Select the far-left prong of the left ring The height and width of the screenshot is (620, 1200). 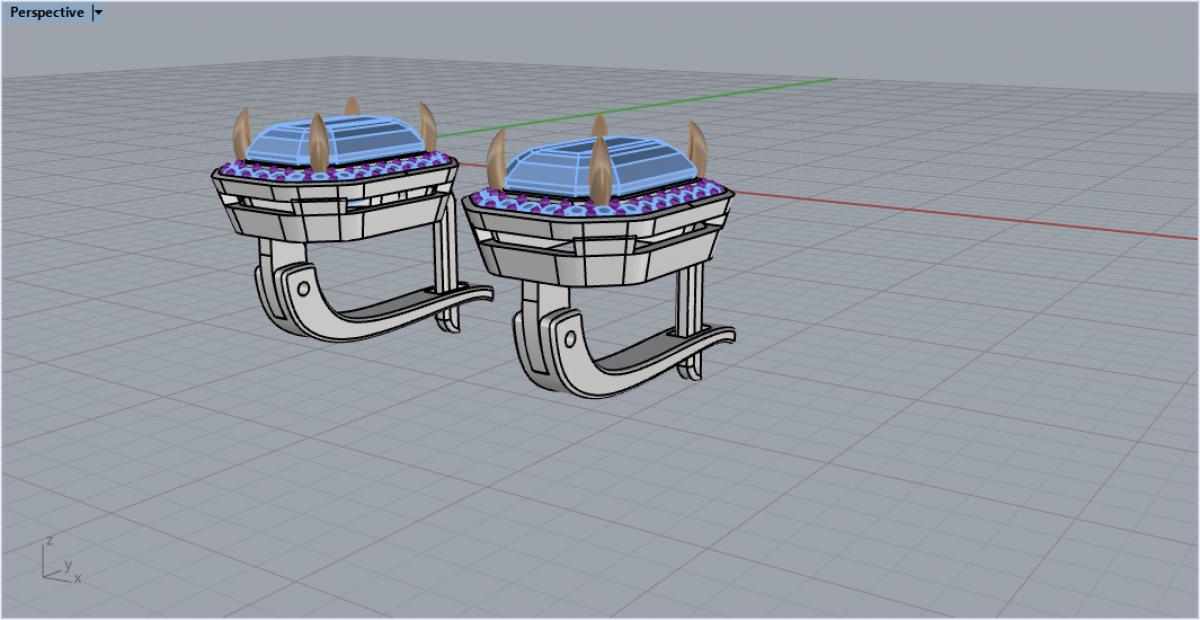pyautogui.click(x=241, y=132)
